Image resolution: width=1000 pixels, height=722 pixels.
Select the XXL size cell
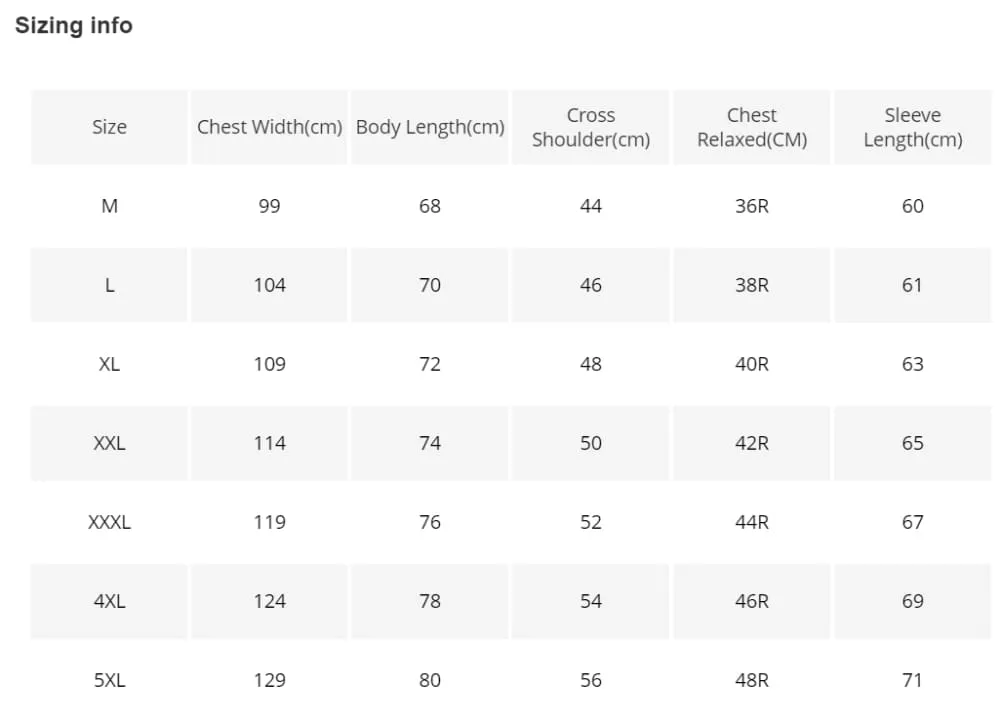point(109,443)
